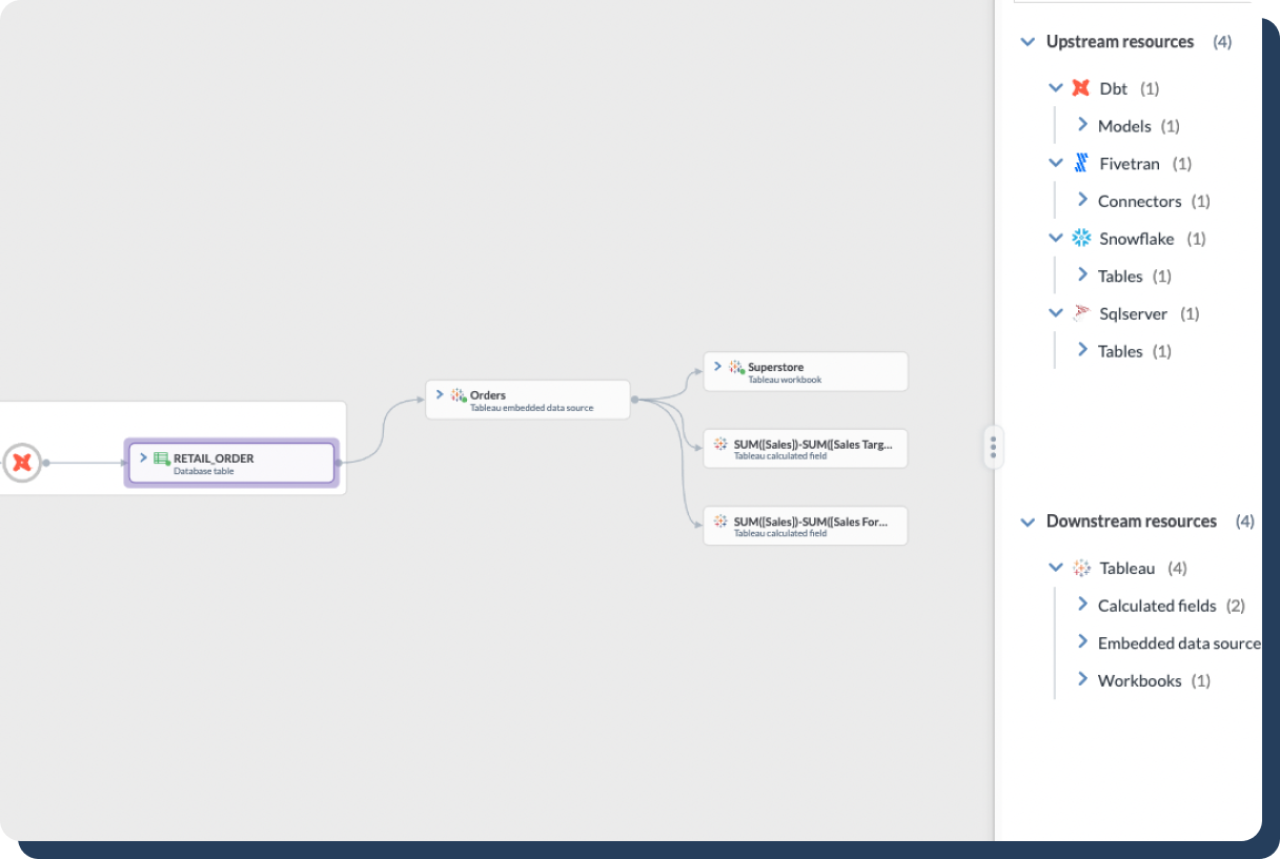Click the Dbt logo in Upstream resources
The width and height of the screenshot is (1280, 859).
point(1081,88)
